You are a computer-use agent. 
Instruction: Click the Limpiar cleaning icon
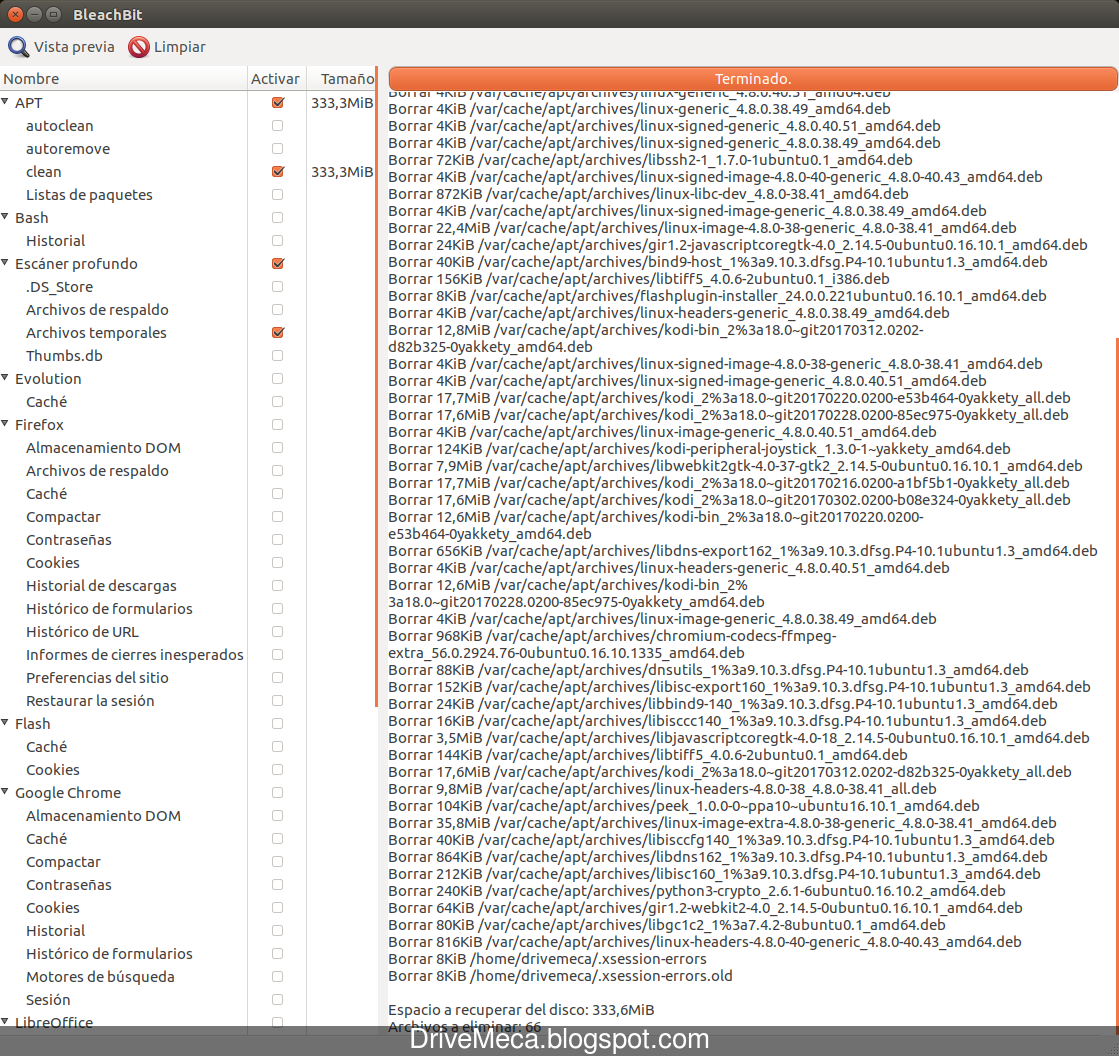click(137, 46)
